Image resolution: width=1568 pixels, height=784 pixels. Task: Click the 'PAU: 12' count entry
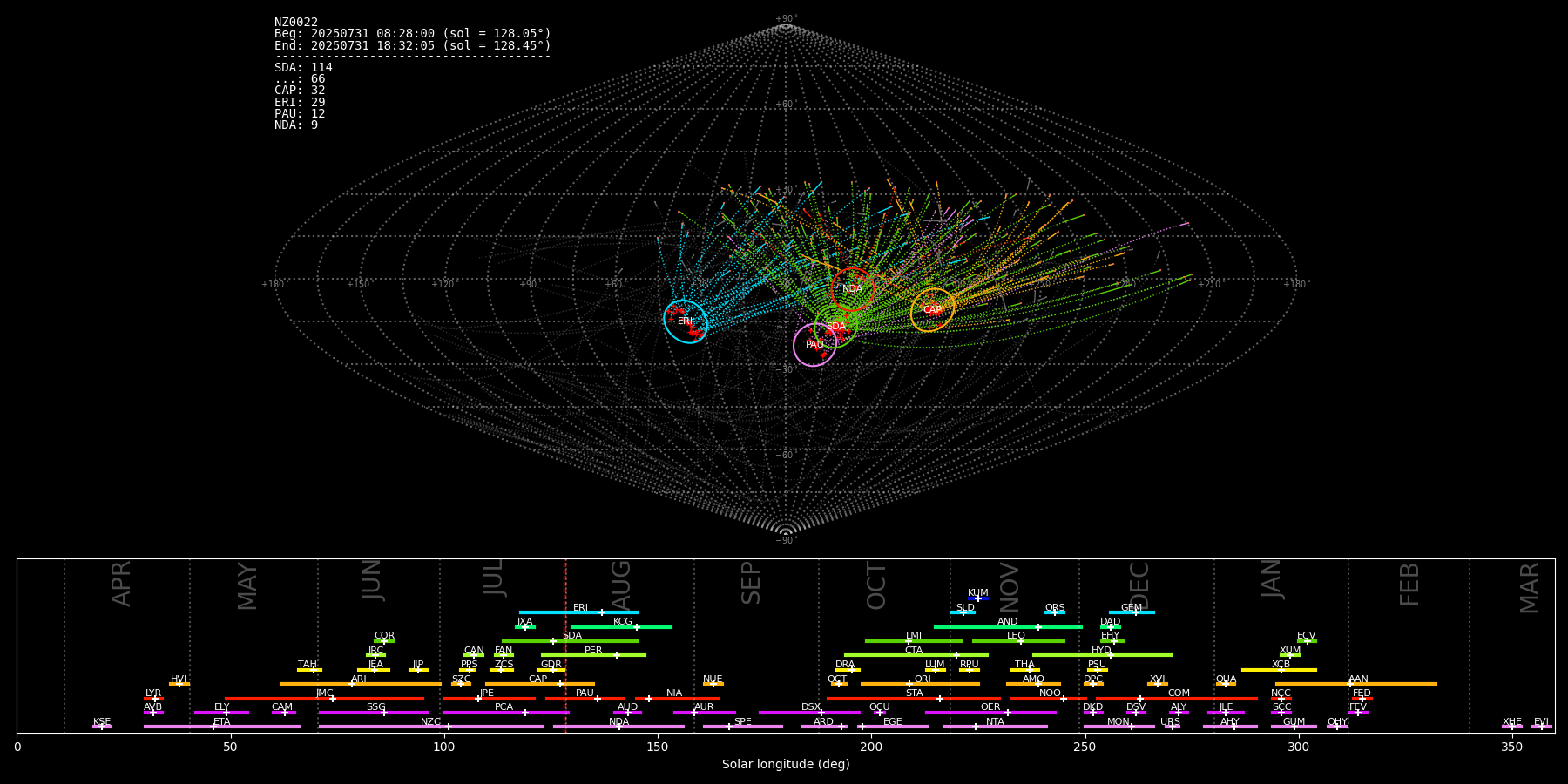pos(300,114)
